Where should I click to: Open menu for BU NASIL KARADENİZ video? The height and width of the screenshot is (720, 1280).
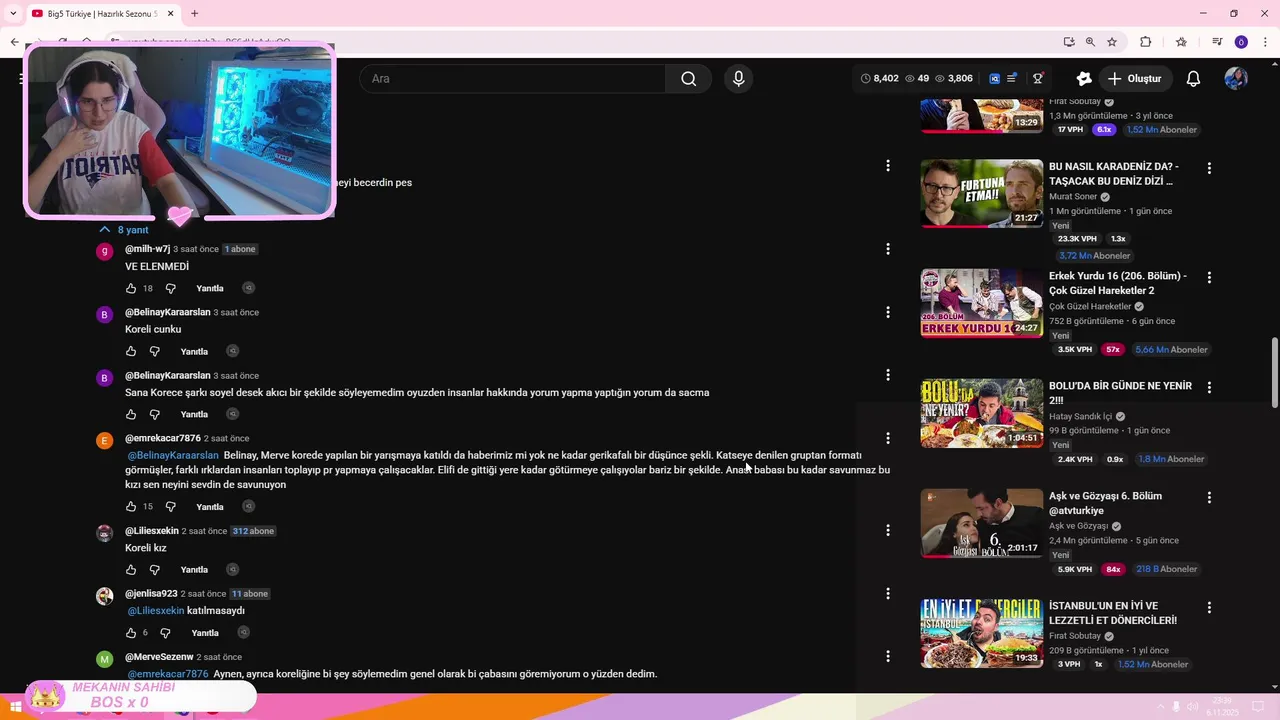pyautogui.click(x=1209, y=168)
